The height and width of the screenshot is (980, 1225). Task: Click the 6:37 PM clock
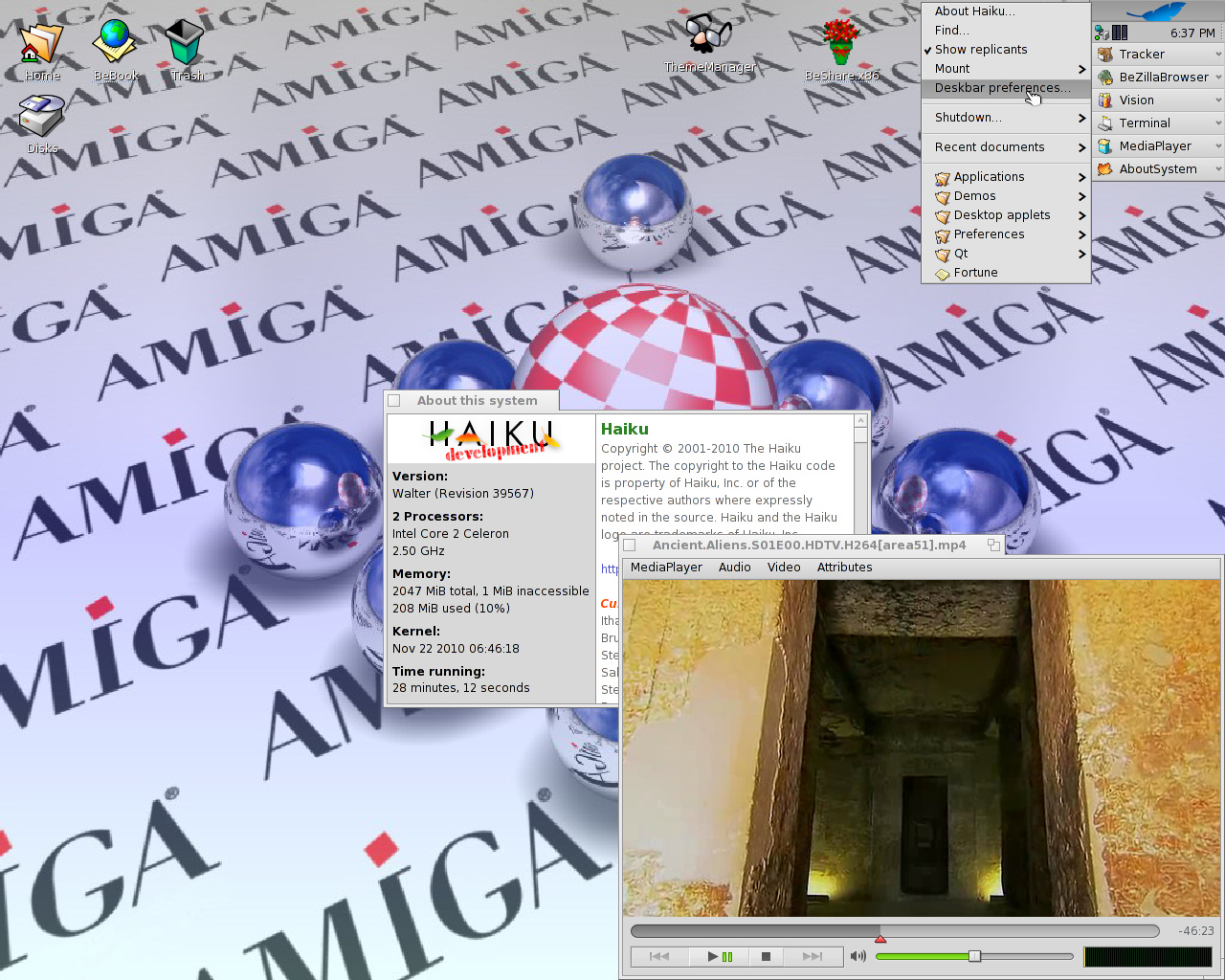[x=1192, y=33]
